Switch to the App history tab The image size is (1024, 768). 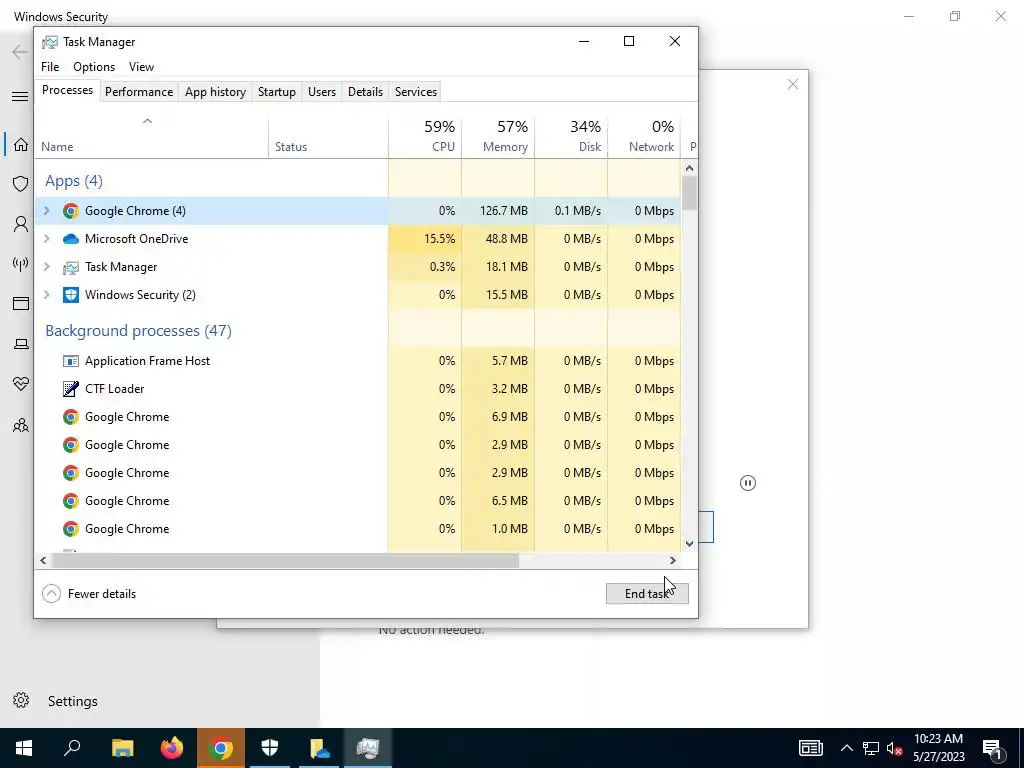coord(216,92)
